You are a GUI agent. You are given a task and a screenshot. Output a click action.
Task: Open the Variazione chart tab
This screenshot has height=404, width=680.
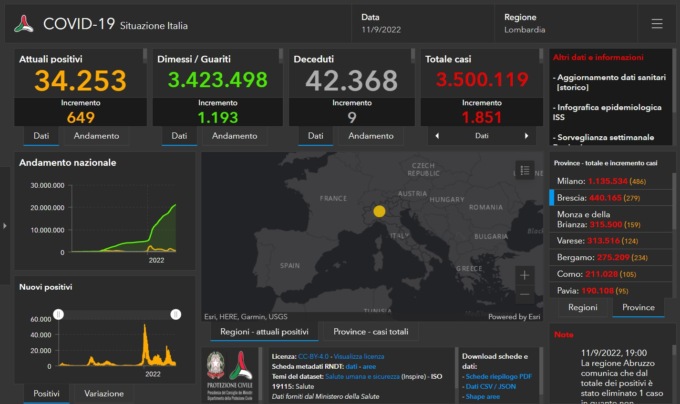tap(104, 394)
